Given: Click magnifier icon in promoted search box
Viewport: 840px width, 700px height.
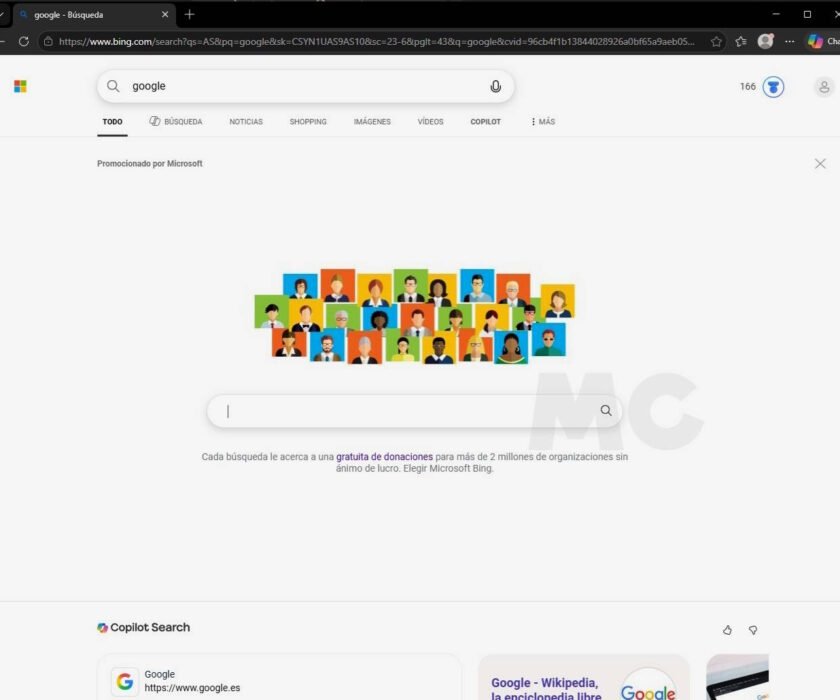Looking at the screenshot, I should tap(606, 410).
